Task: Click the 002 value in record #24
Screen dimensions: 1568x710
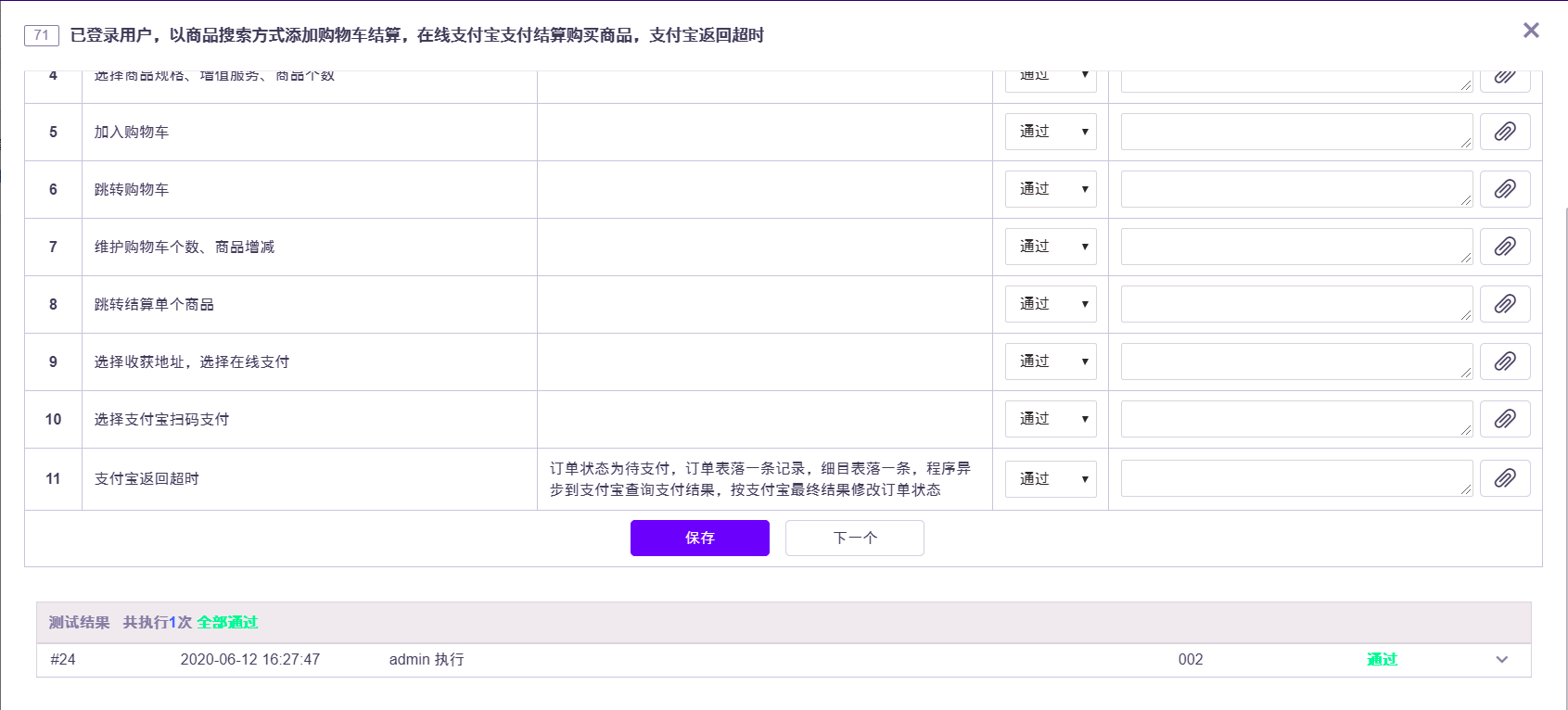Action: (1191, 660)
